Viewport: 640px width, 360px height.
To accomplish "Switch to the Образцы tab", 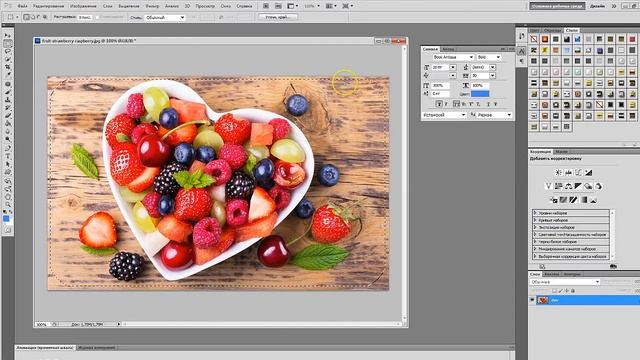I will coord(553,30).
